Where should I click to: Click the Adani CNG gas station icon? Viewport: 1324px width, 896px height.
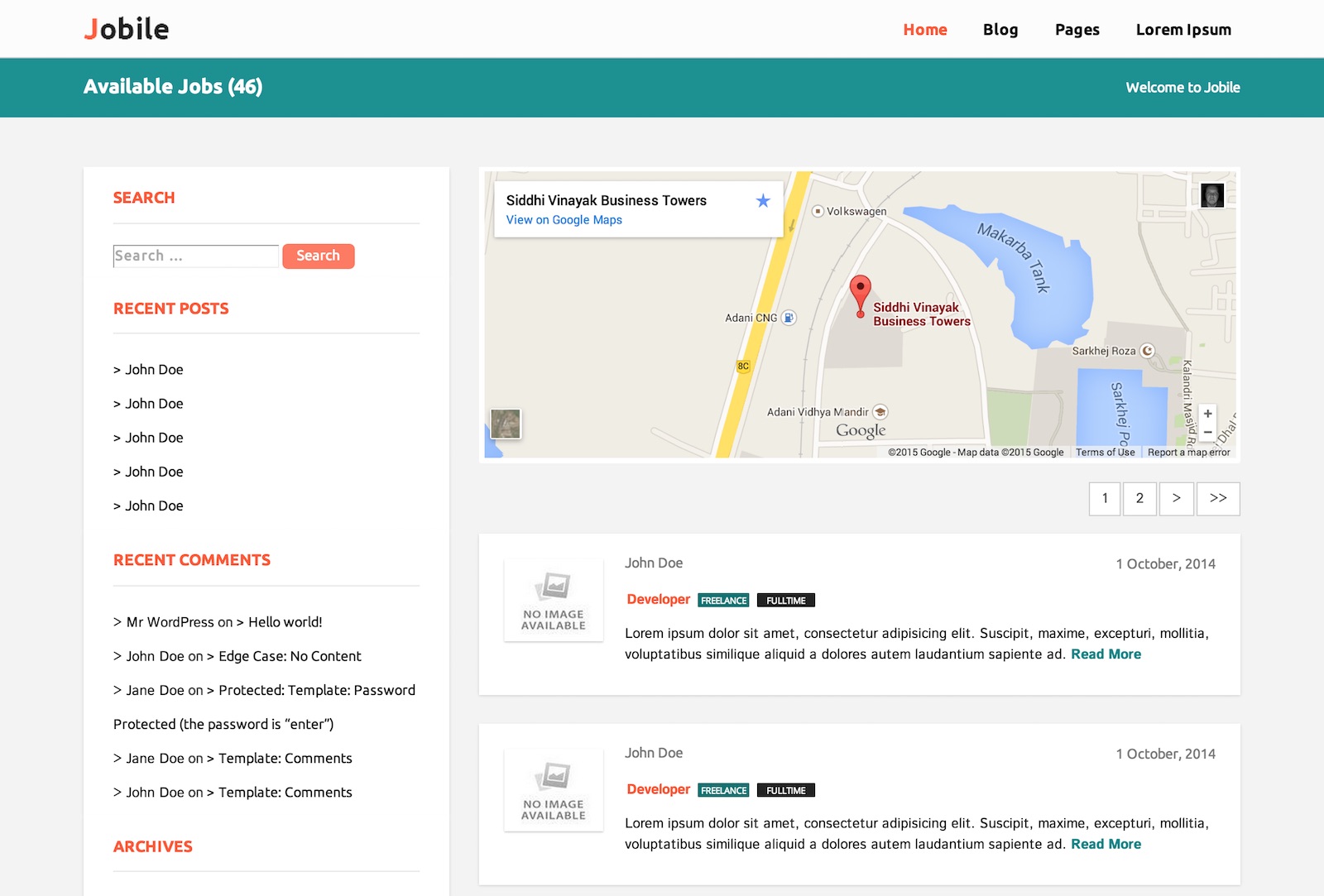click(789, 318)
